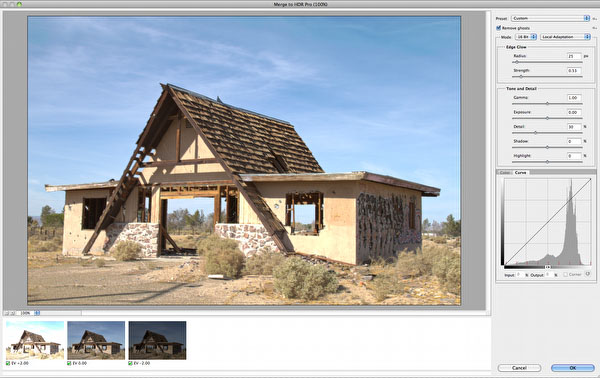Open the 16 Bit mode dropdown
The height and width of the screenshot is (378, 600).
click(526, 37)
